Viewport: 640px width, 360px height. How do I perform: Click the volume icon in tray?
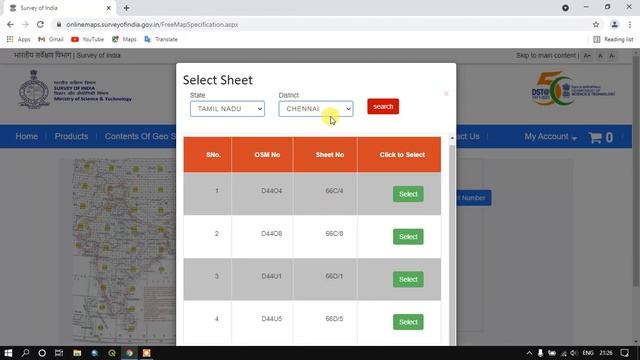tap(574, 353)
